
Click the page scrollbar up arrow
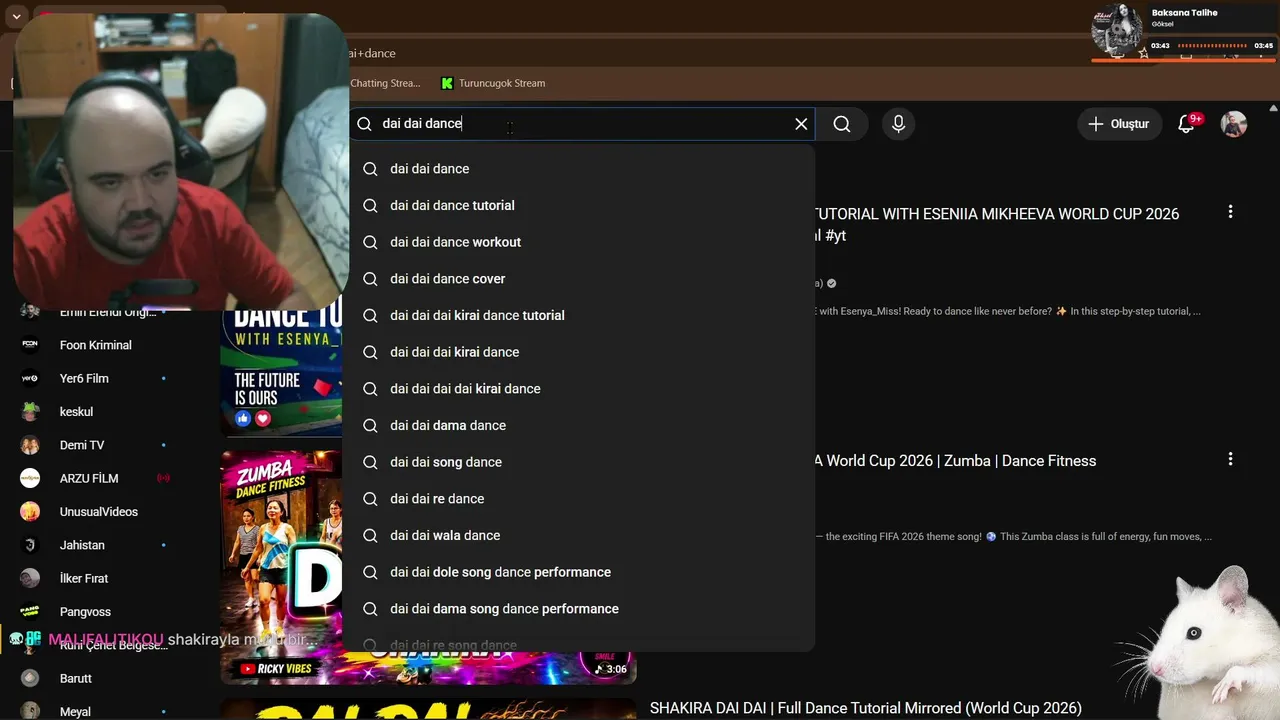1273,107
